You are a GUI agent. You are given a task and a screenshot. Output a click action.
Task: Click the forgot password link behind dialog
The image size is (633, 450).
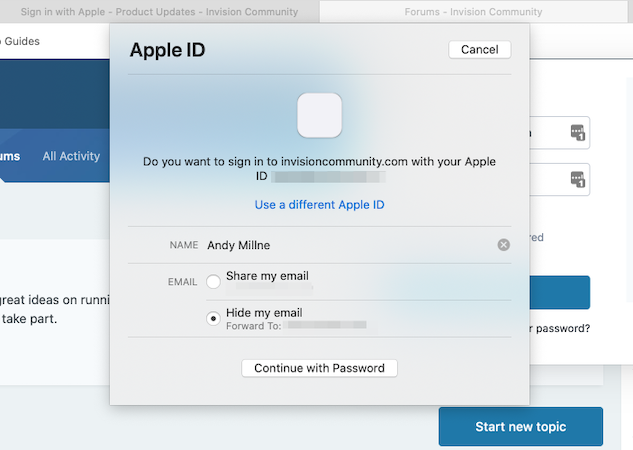click(560, 328)
